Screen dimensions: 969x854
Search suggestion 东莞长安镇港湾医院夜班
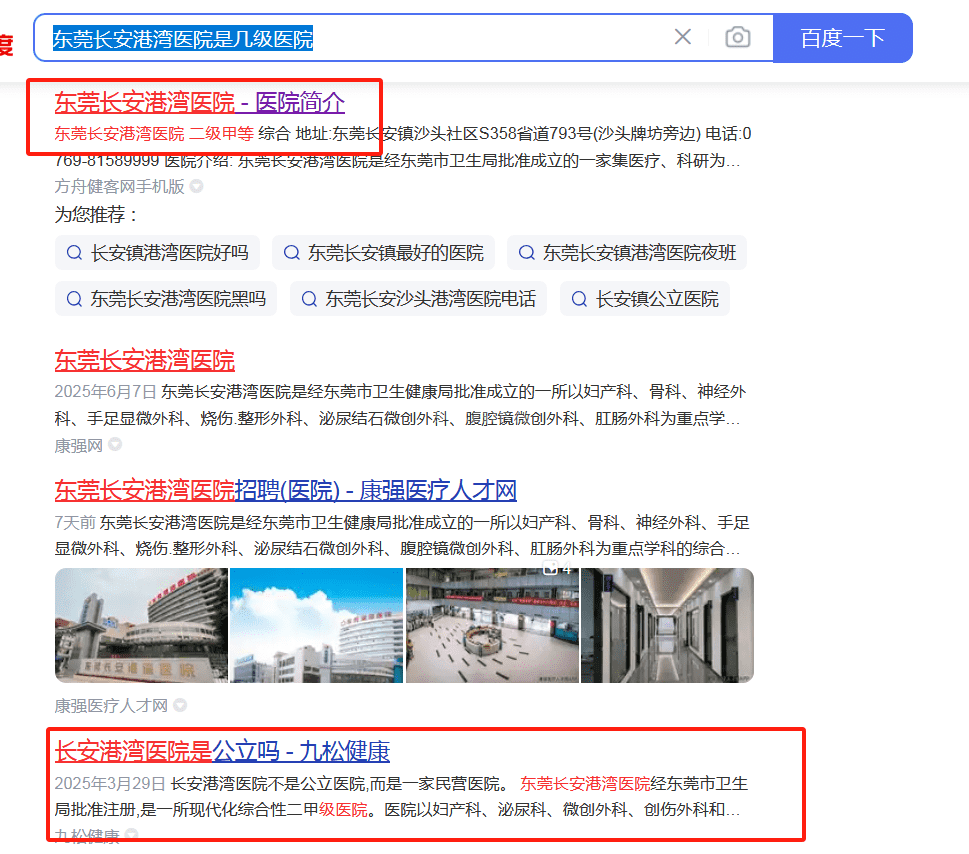tap(627, 253)
